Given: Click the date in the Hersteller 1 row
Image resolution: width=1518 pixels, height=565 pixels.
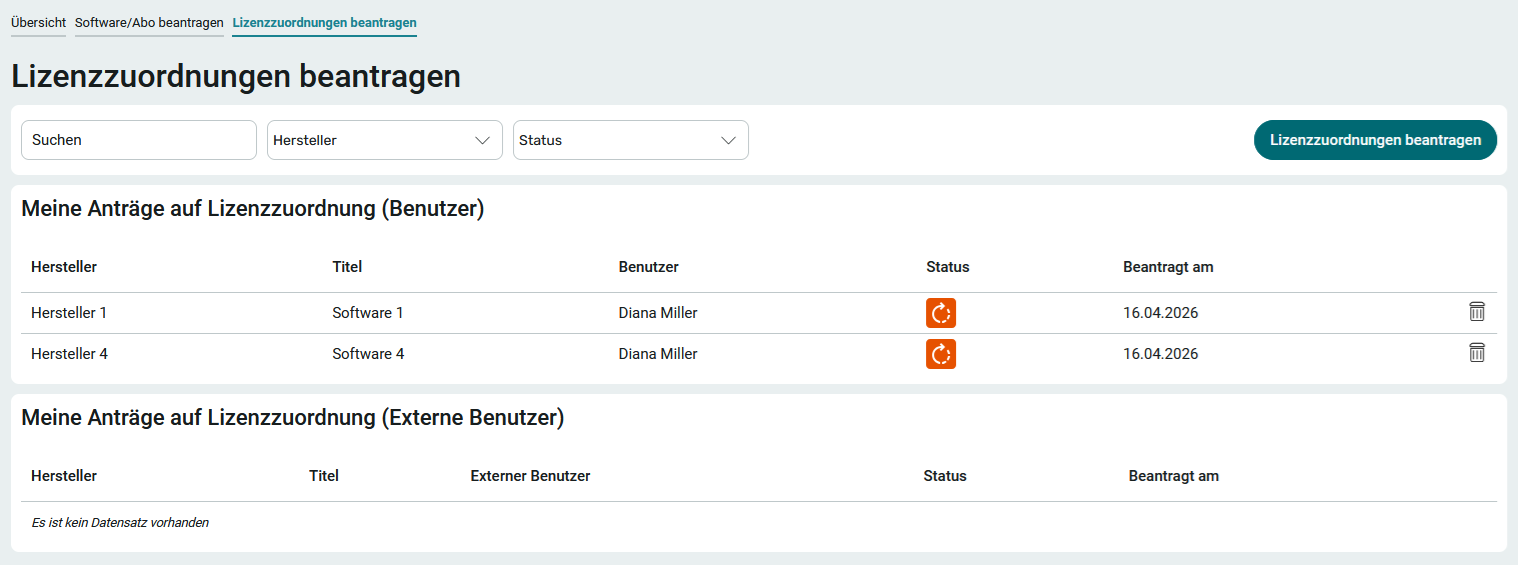Looking at the screenshot, I should point(1160,313).
